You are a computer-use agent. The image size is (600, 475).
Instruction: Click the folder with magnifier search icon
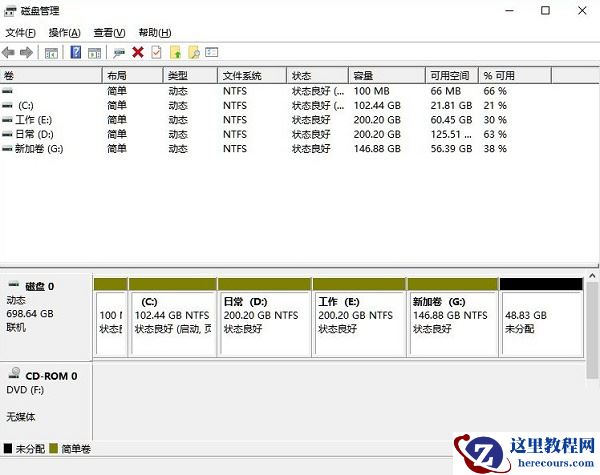click(x=194, y=52)
